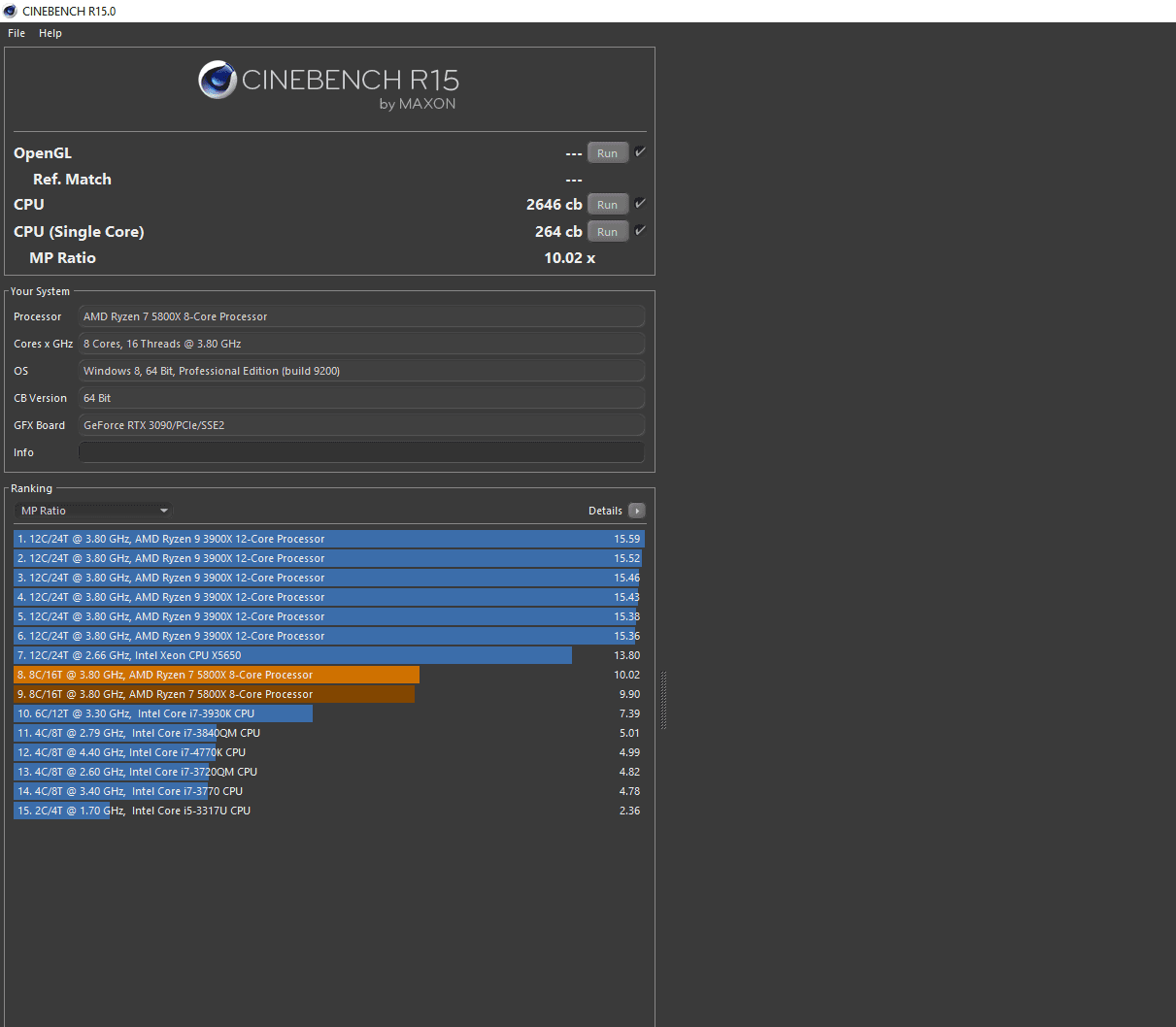Select ranking row 11 Core i7-3840QM
The width and height of the screenshot is (1176, 1027).
(x=329, y=733)
